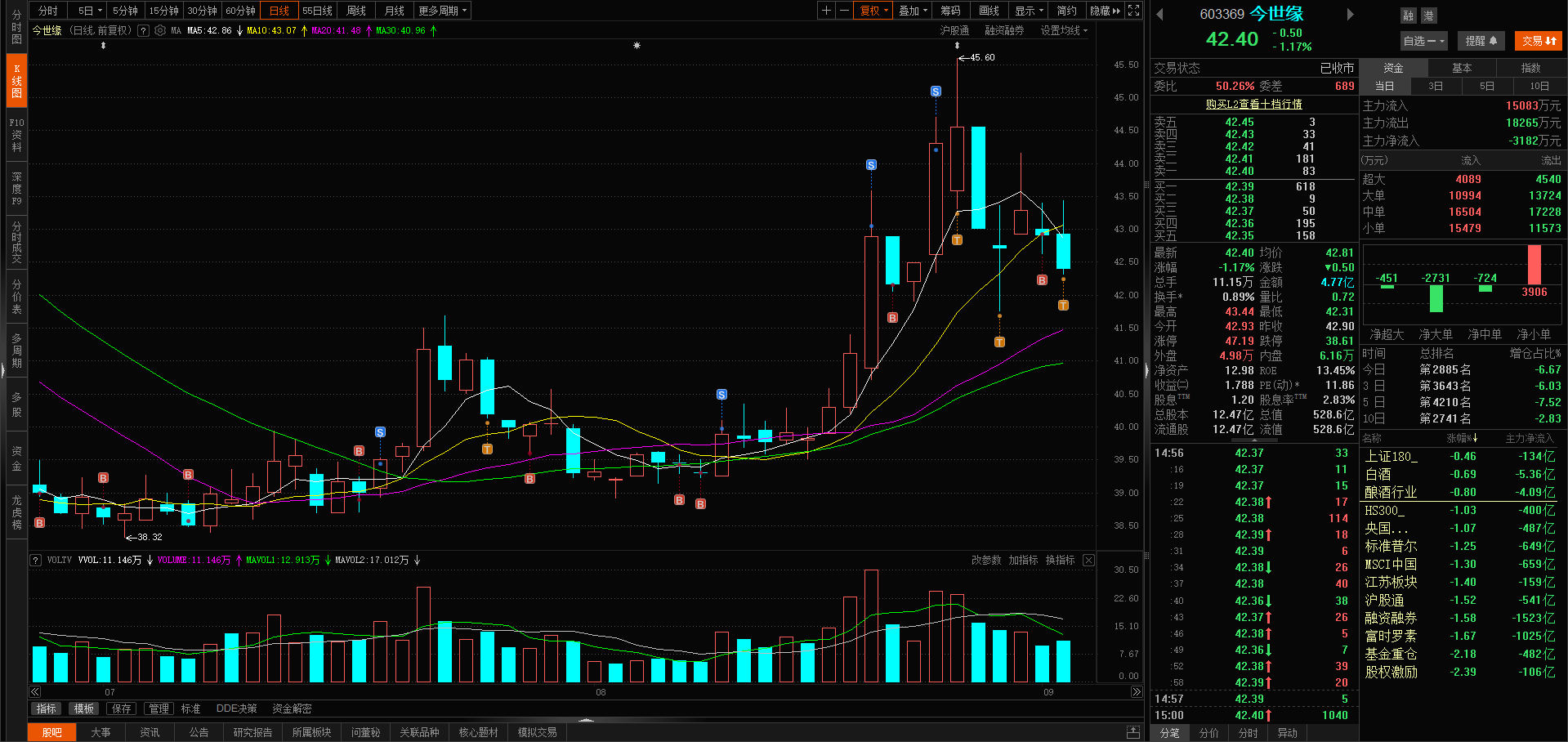Open 显示 display dropdown
The height and width of the screenshot is (742, 1568).
(1029, 11)
